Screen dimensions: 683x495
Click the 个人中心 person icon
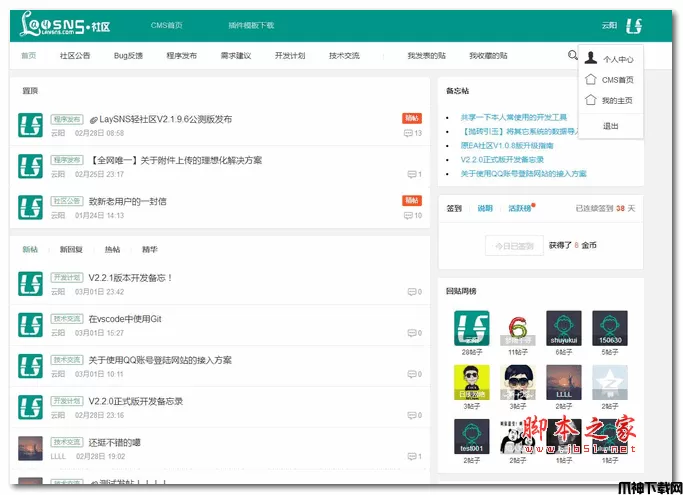(x=591, y=59)
